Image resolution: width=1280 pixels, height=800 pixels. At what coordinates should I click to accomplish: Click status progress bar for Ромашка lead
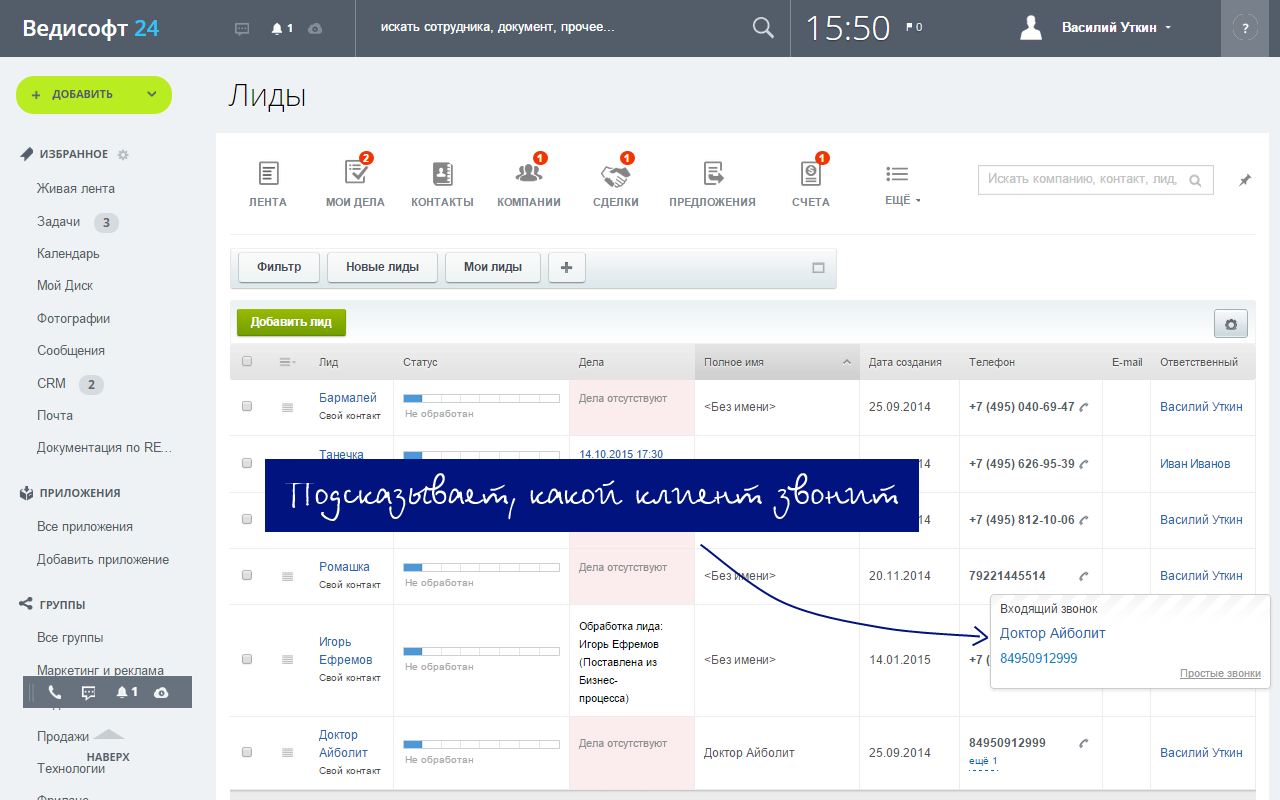(481, 568)
